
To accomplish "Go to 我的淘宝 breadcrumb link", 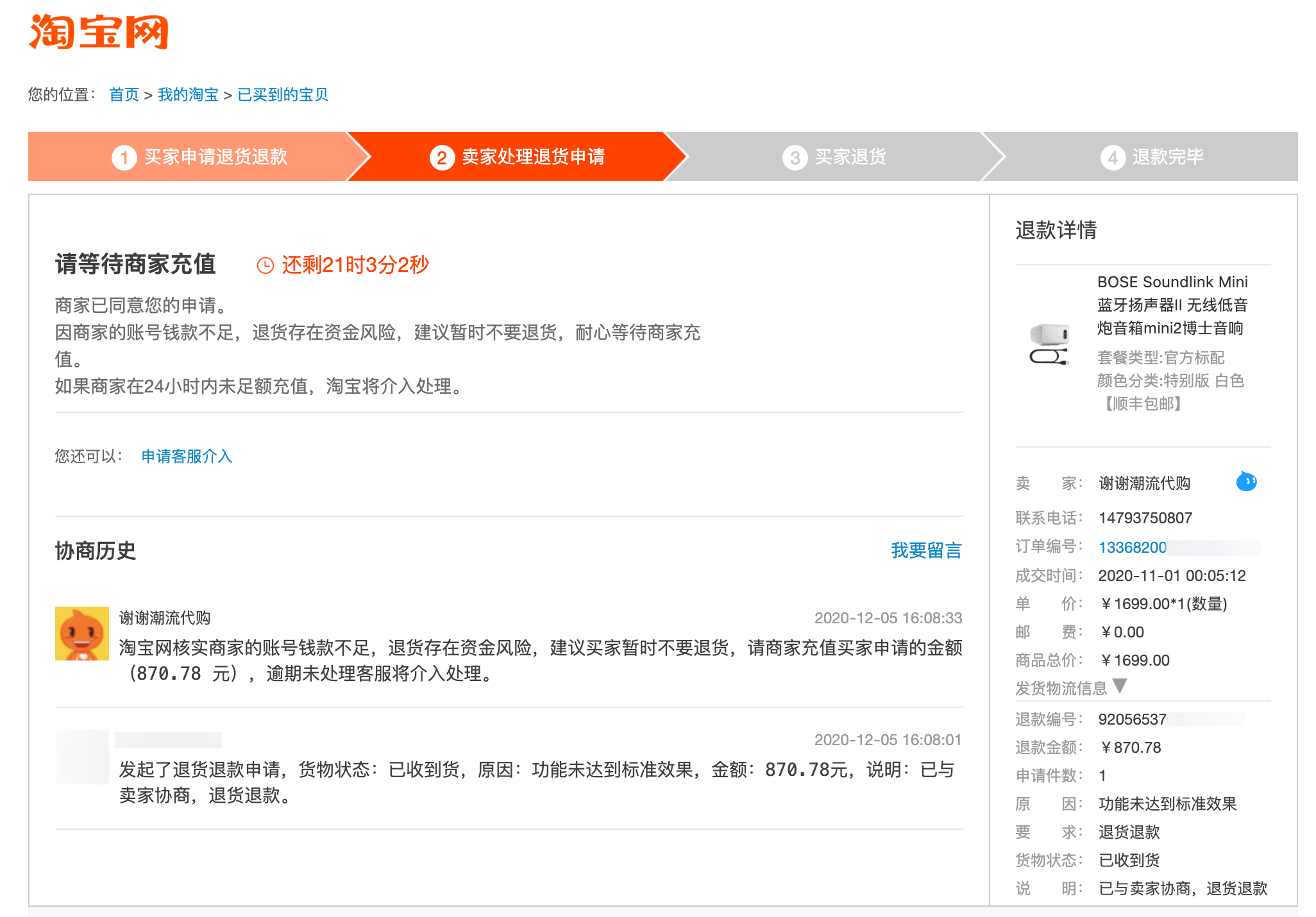I will tap(188, 95).
